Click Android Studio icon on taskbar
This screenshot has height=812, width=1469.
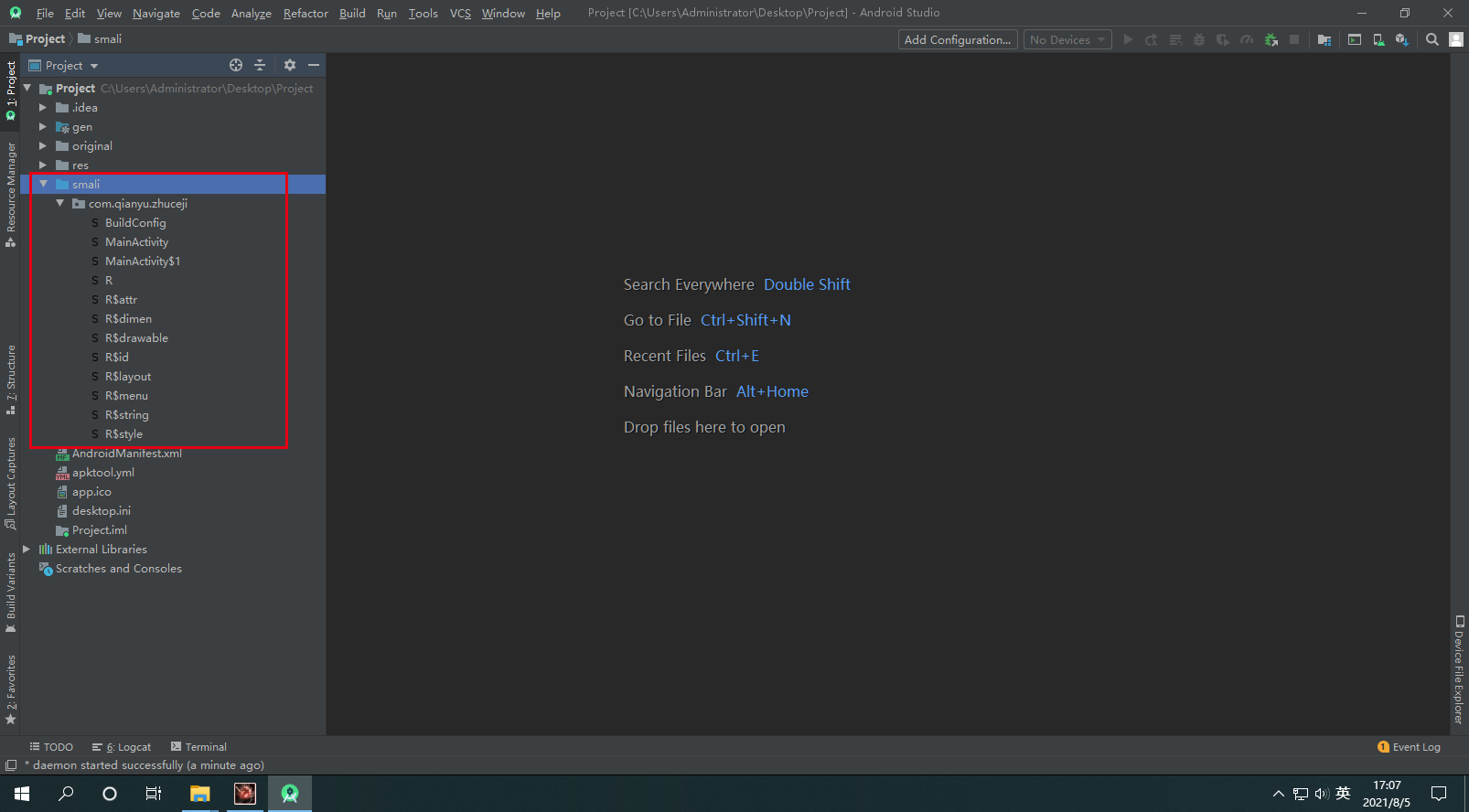click(290, 794)
